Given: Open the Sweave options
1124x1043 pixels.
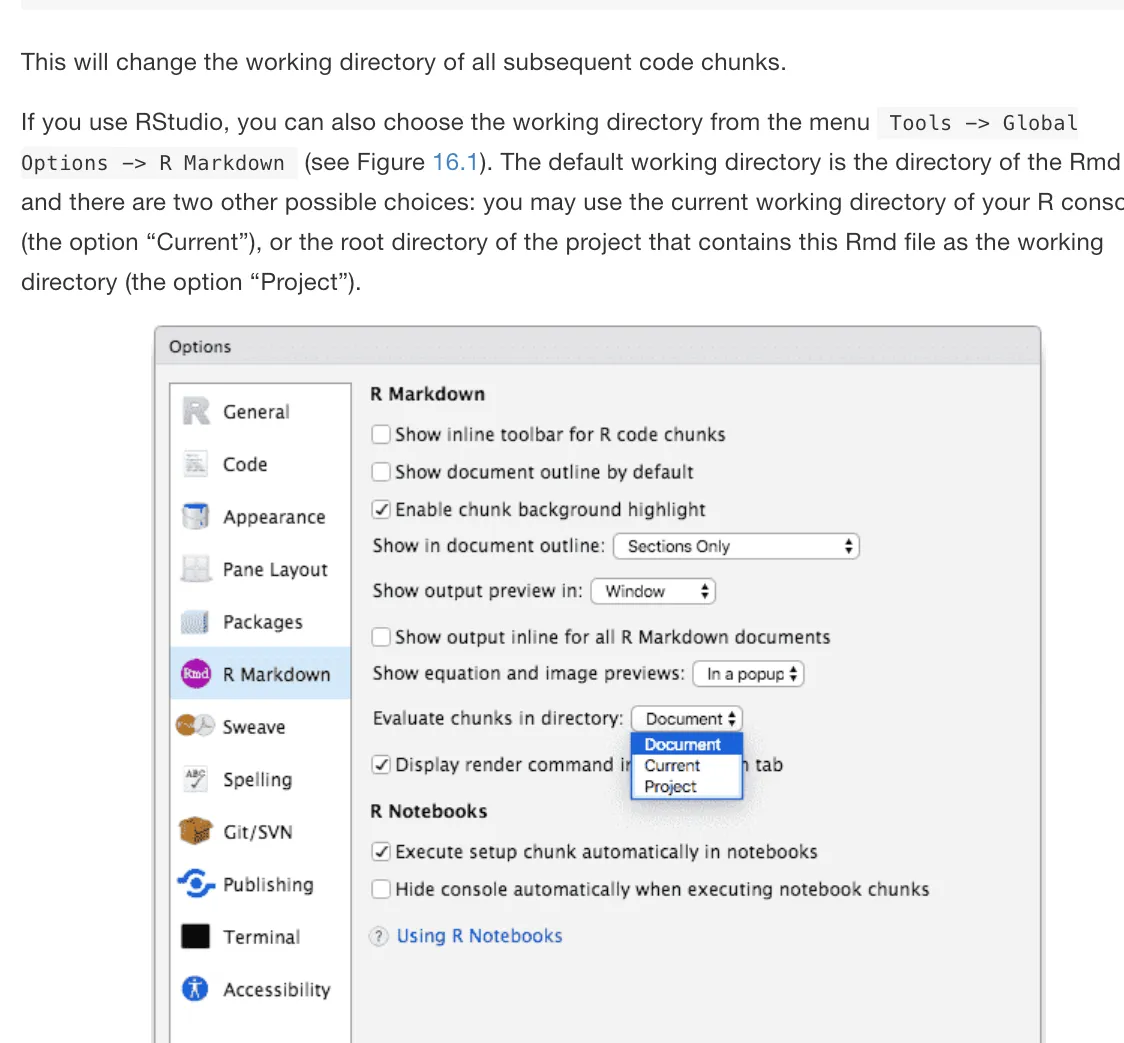Looking at the screenshot, I should point(260,726).
